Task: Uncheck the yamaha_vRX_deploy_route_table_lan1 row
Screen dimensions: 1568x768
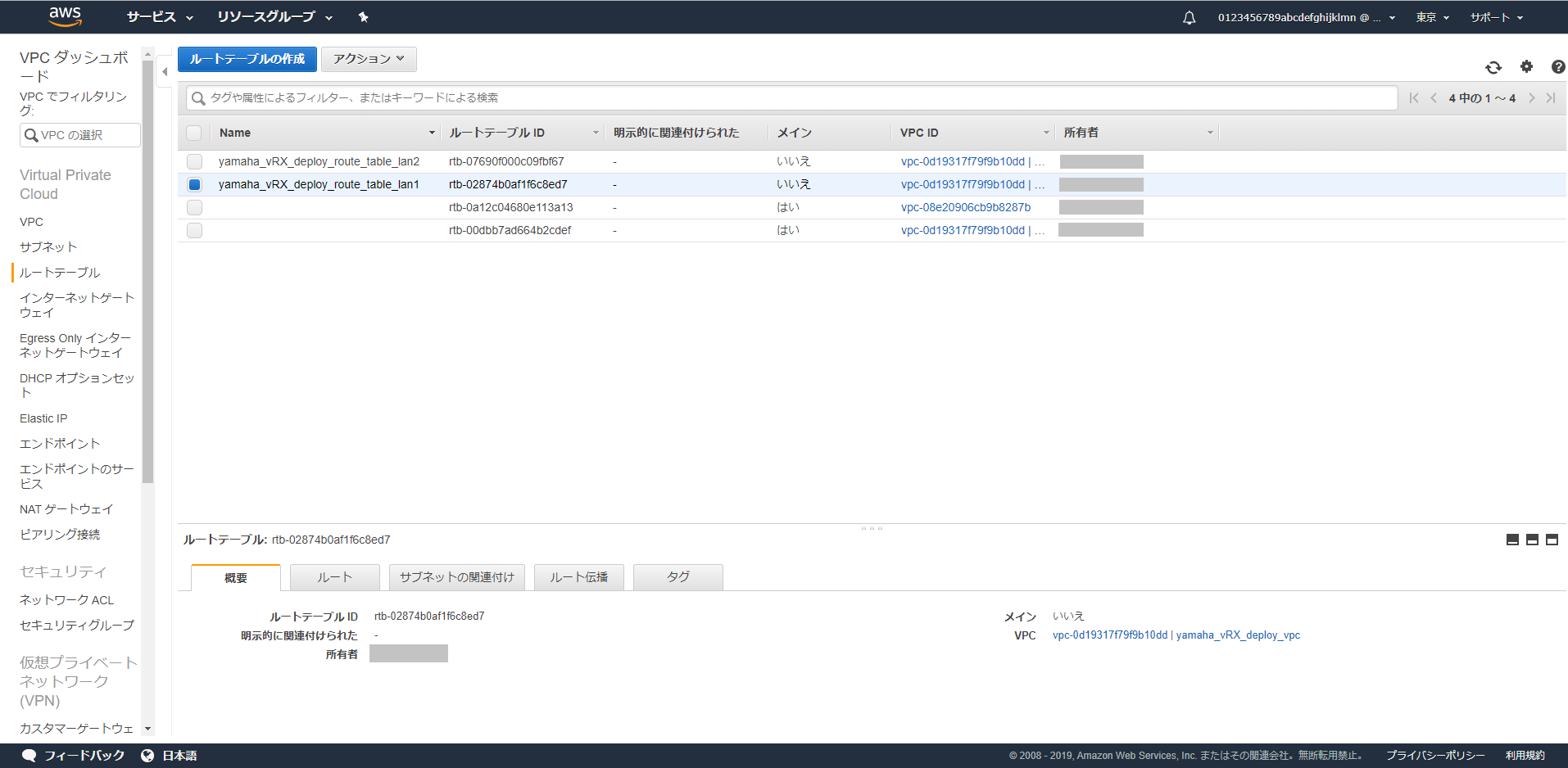Action: point(194,185)
